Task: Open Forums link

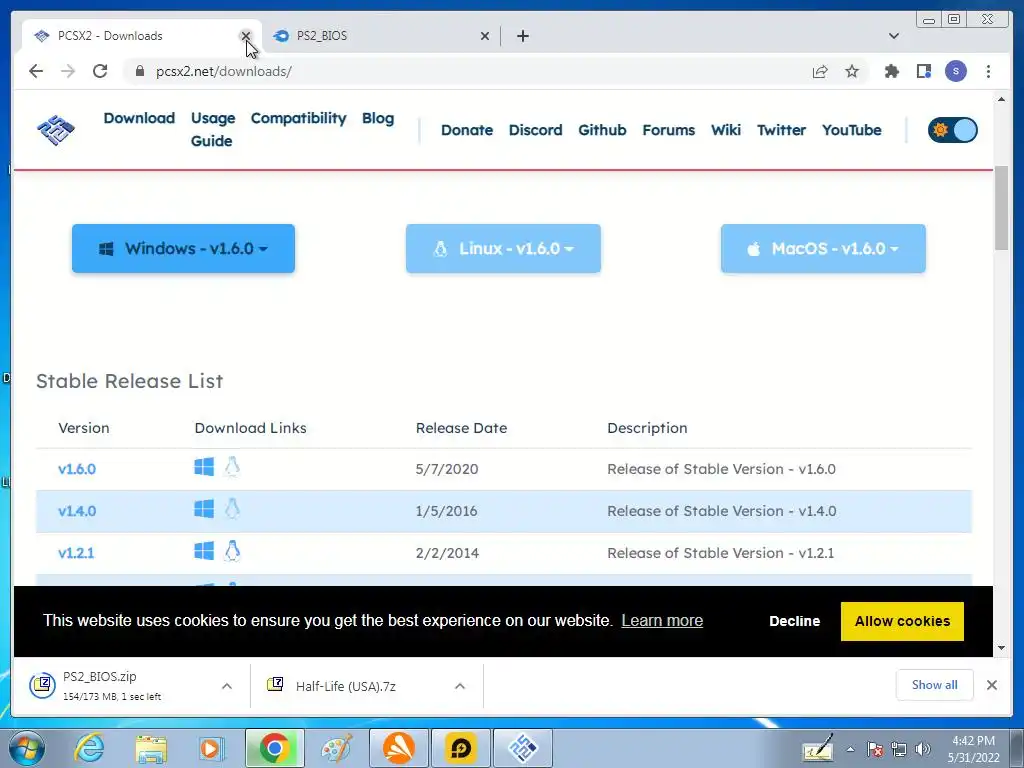Action: (x=669, y=130)
